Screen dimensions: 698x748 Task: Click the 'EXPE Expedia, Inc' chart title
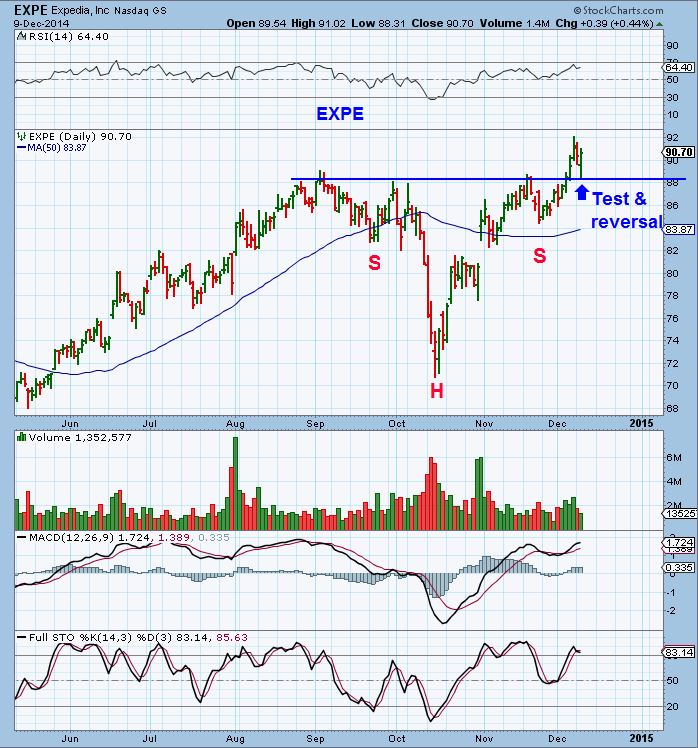62,10
